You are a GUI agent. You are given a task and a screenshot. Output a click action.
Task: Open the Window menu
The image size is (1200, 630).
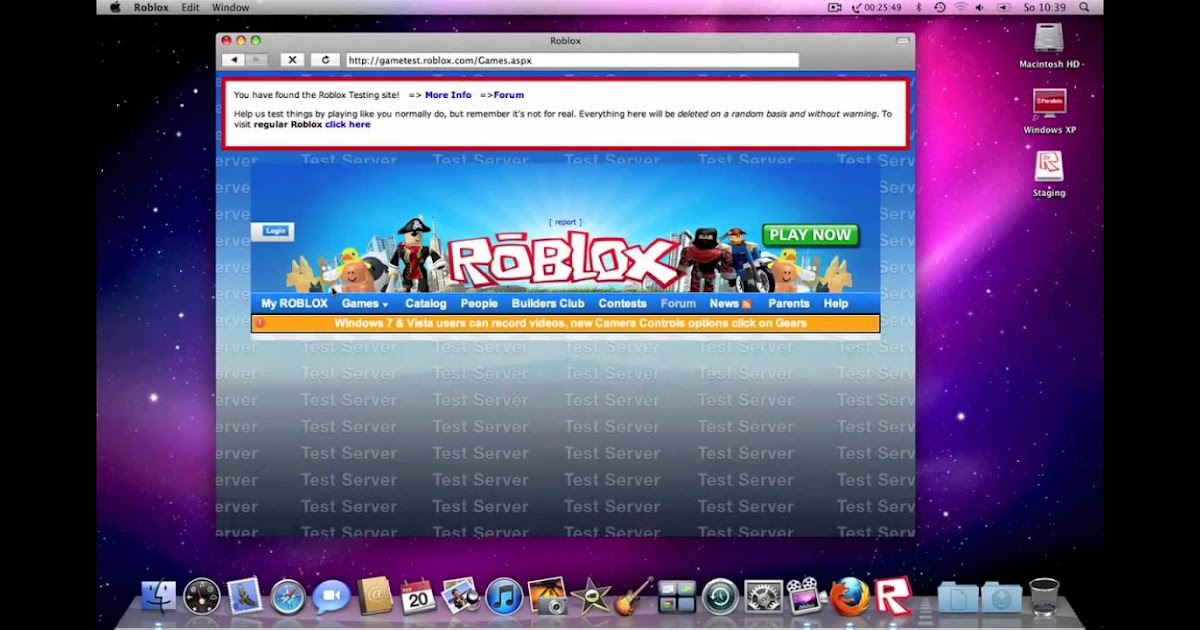tap(231, 7)
